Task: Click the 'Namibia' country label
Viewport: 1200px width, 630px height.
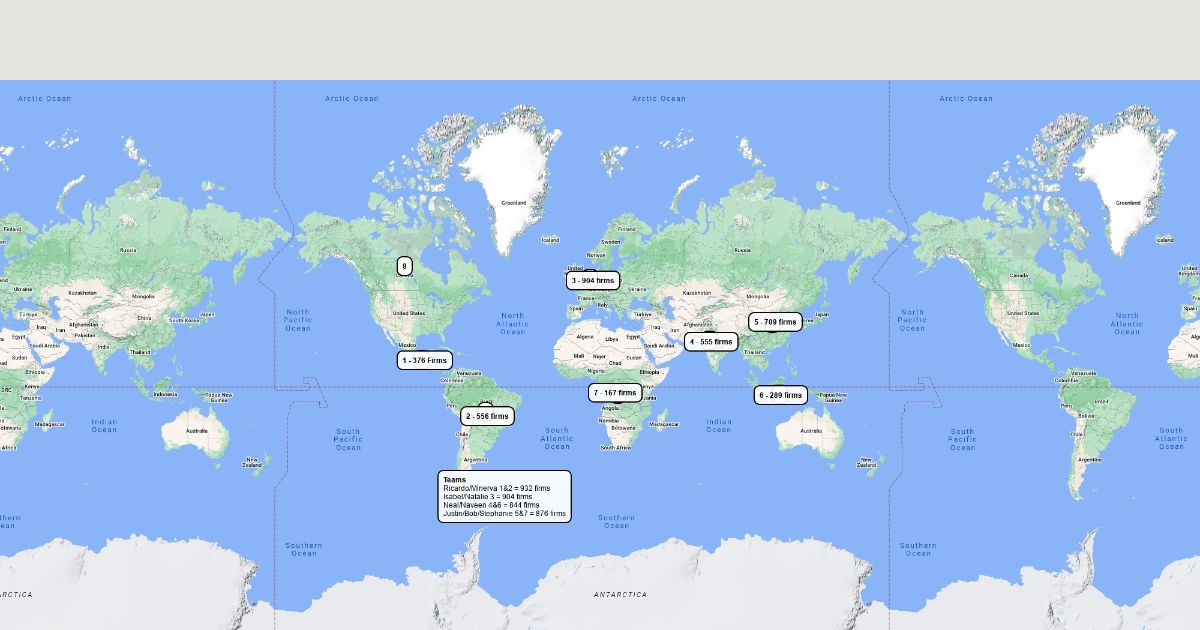Action: point(608,421)
